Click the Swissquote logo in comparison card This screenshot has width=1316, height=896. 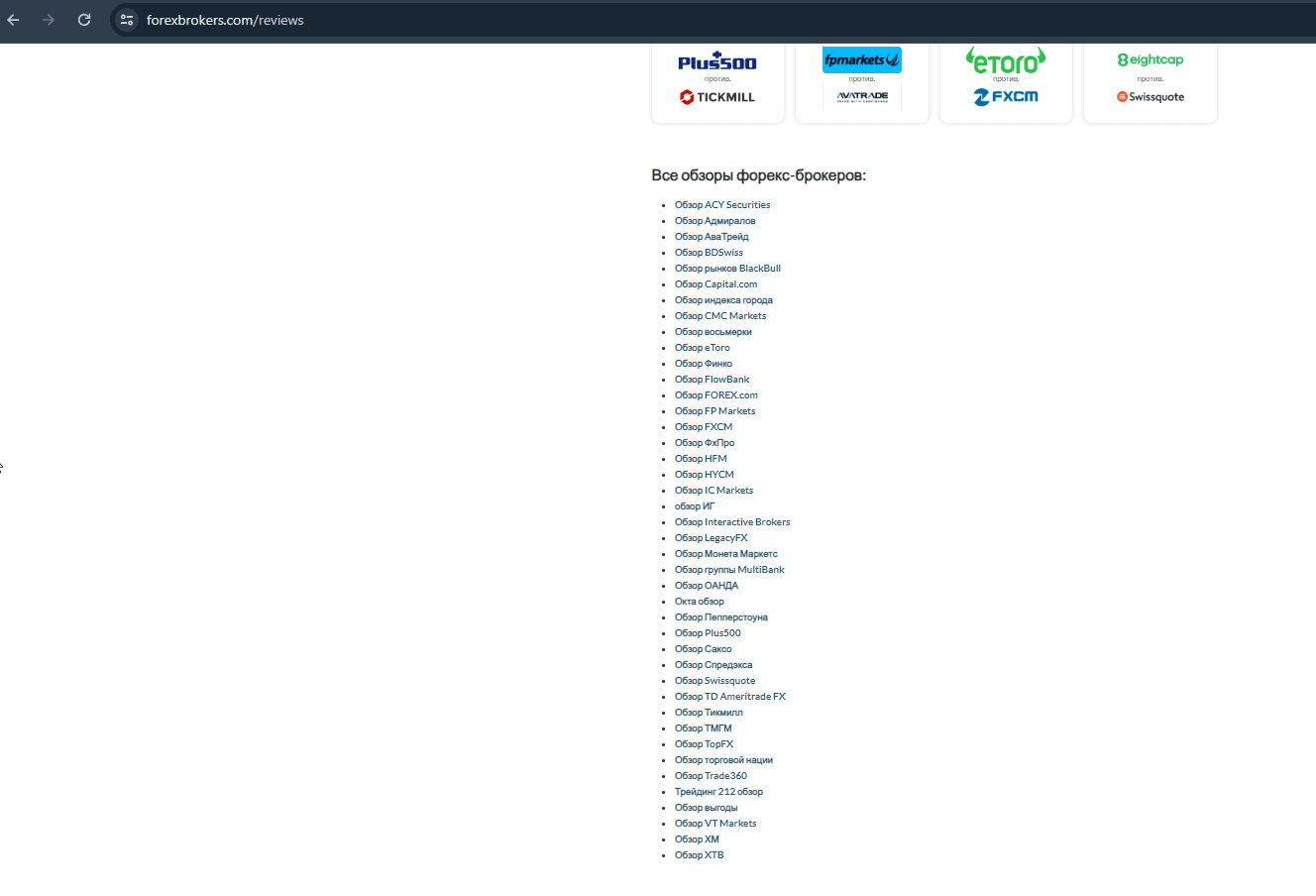pyautogui.click(x=1151, y=97)
